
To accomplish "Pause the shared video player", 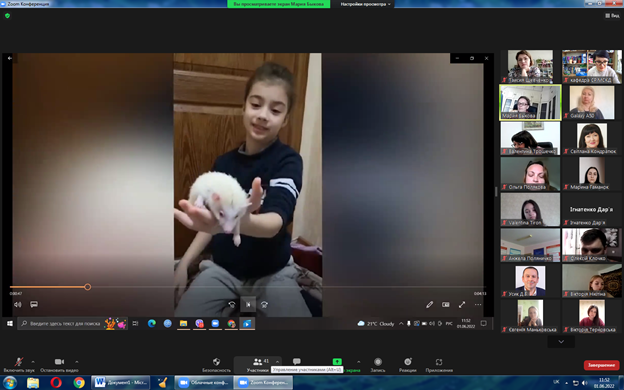I will point(248,304).
